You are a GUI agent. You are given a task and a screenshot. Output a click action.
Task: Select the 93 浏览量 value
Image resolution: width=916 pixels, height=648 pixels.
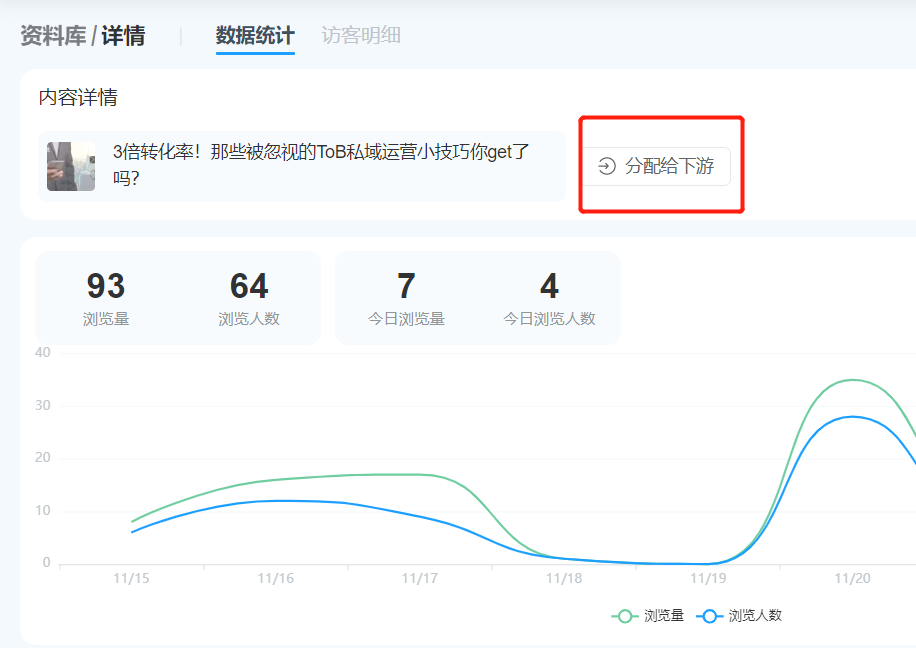(x=106, y=286)
